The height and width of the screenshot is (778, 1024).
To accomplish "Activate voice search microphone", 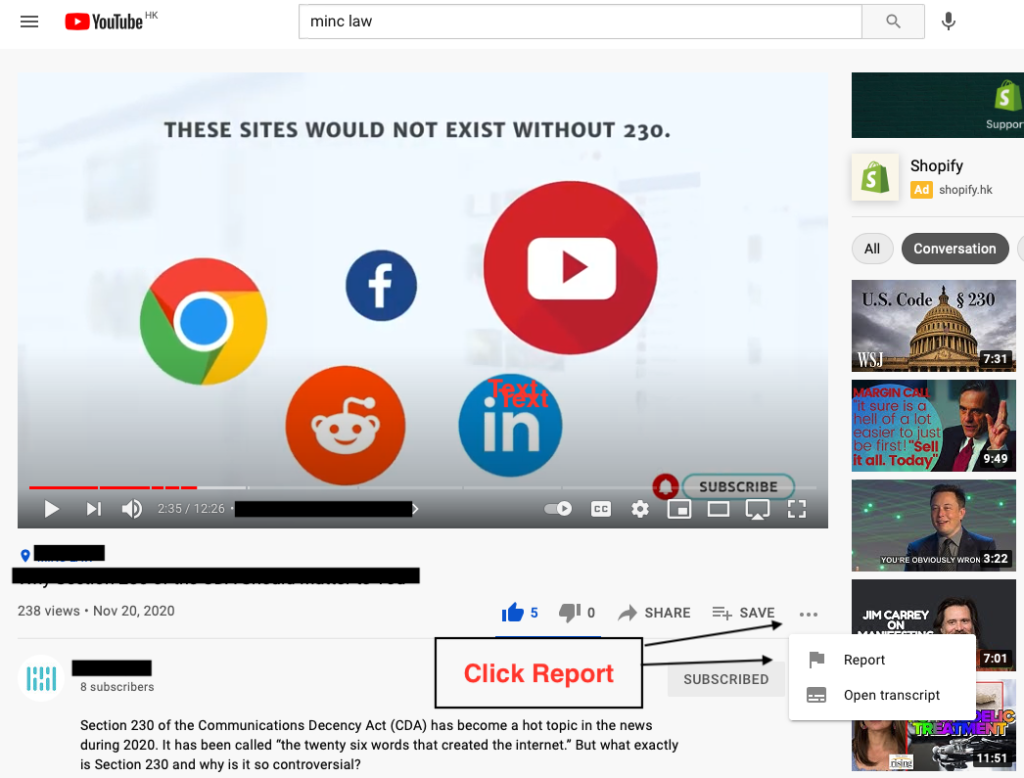I will coord(948,22).
